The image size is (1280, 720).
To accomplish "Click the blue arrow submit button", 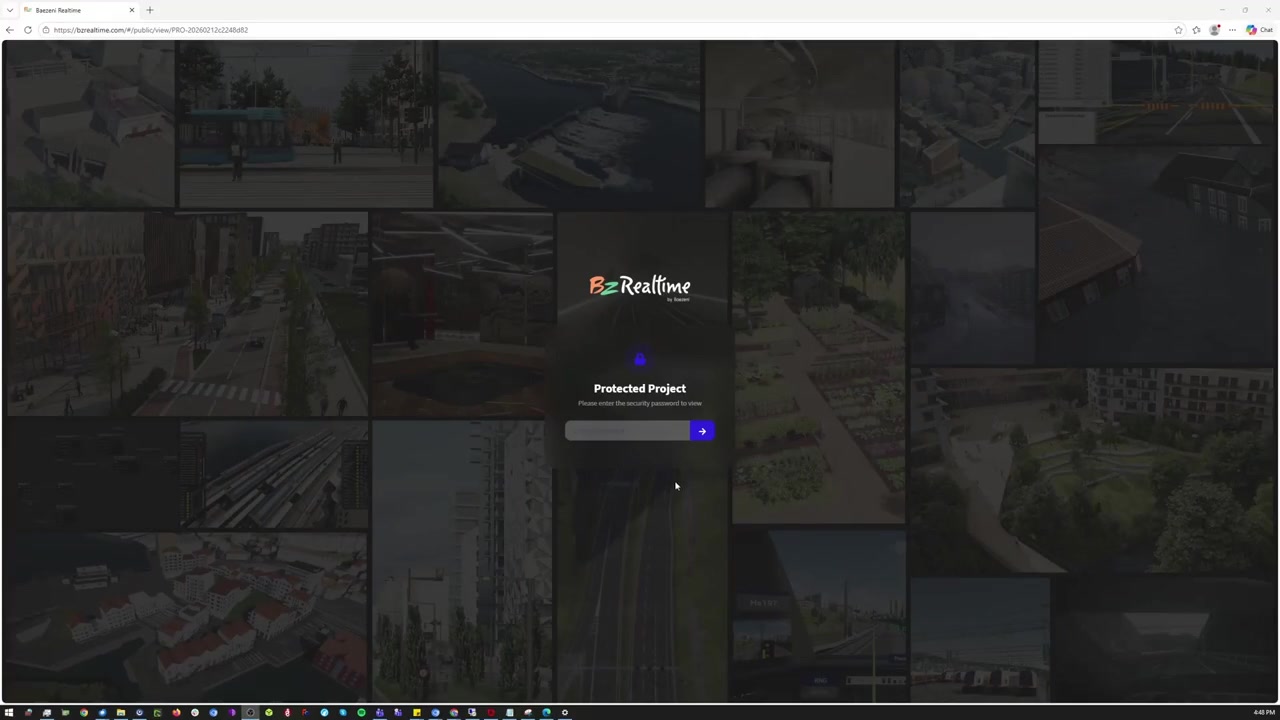I will click(702, 431).
